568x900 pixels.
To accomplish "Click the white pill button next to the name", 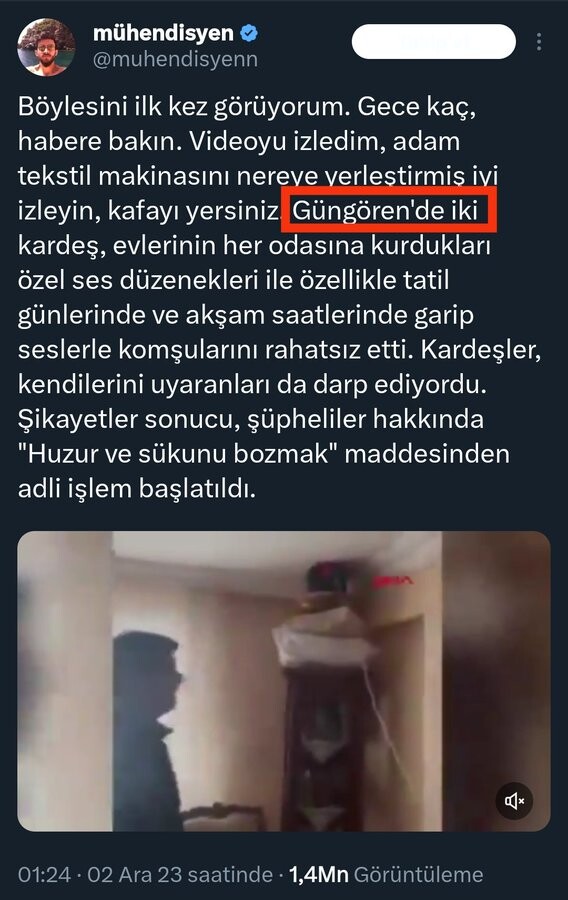I will (434, 41).
